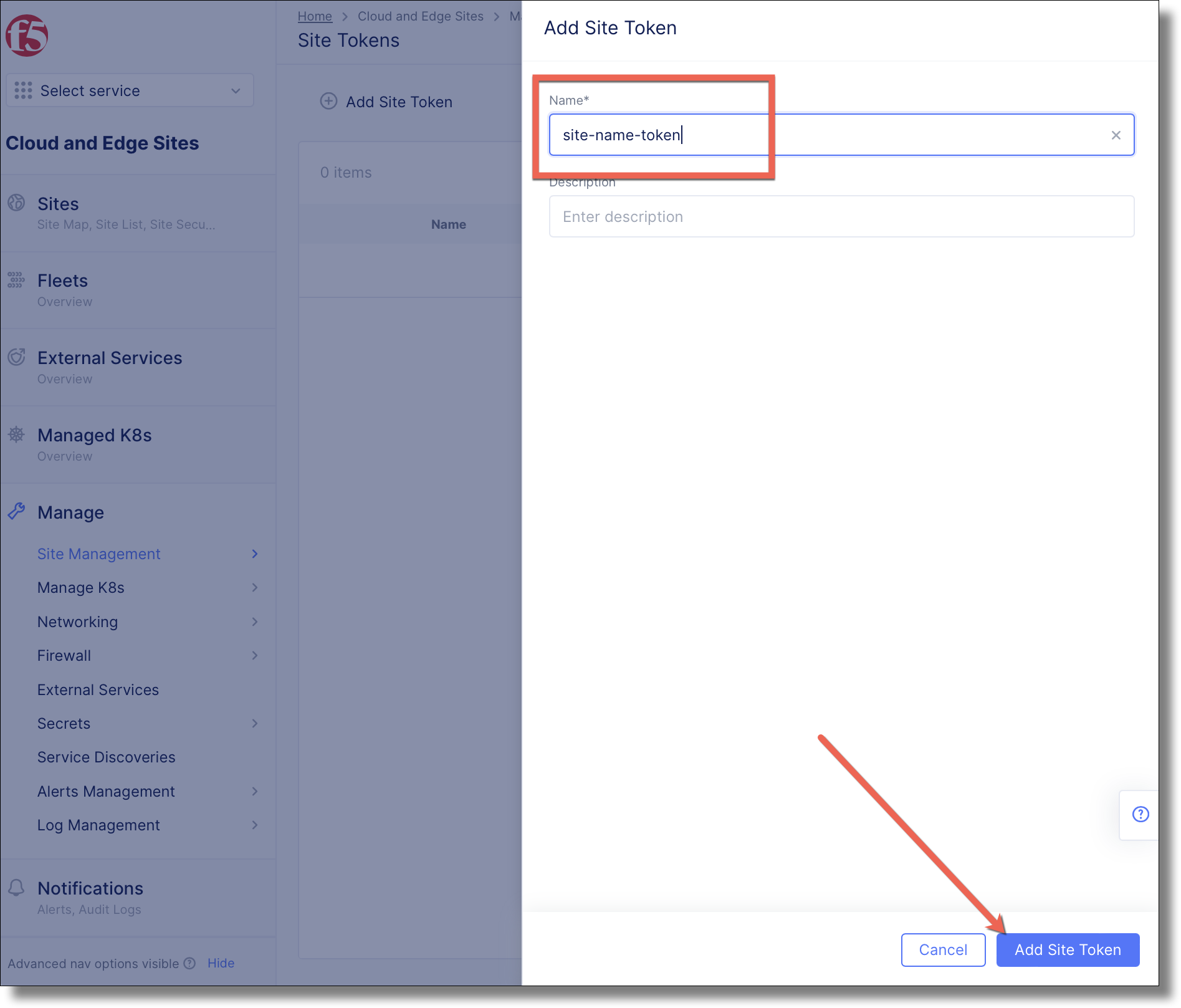Click the Notifications bell icon

(x=16, y=888)
